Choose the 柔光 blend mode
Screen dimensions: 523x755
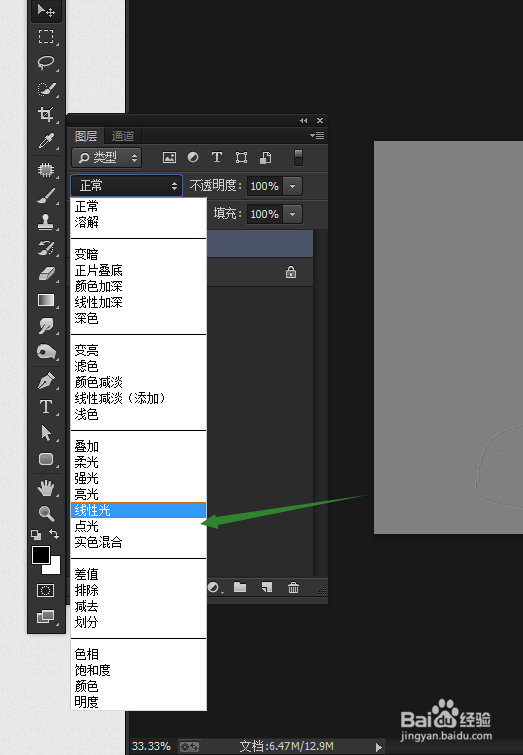(x=138, y=462)
